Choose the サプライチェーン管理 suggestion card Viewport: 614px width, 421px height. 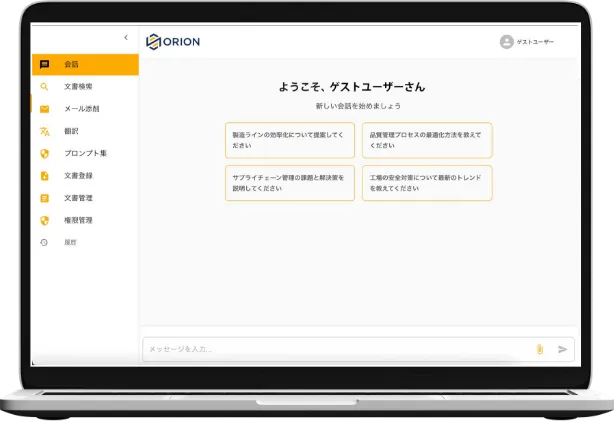pos(290,182)
